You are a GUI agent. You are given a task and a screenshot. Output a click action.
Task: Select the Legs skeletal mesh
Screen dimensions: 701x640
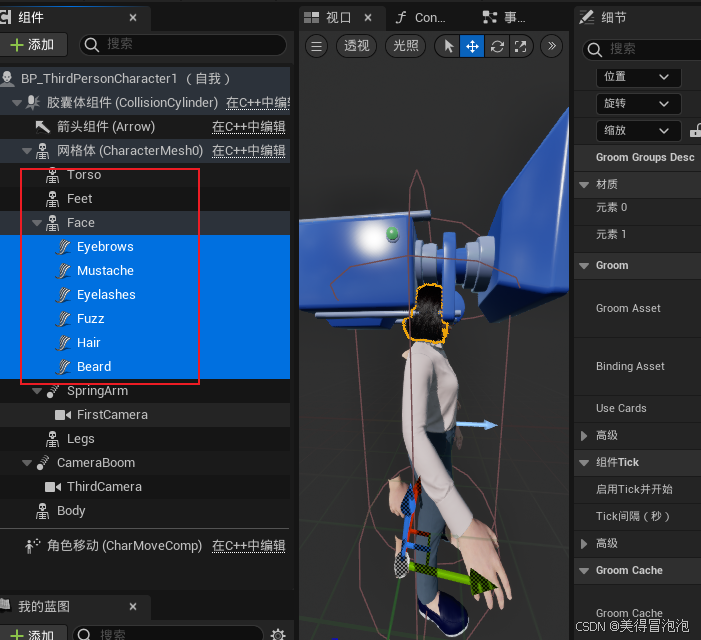click(145, 439)
